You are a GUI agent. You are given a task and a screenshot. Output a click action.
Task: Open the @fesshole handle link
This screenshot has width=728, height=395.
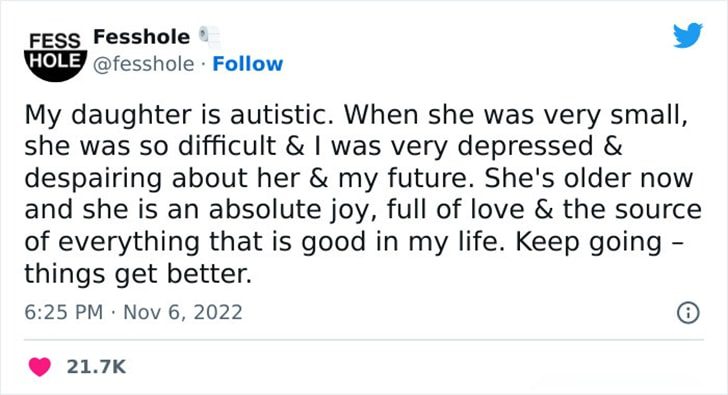click(143, 64)
